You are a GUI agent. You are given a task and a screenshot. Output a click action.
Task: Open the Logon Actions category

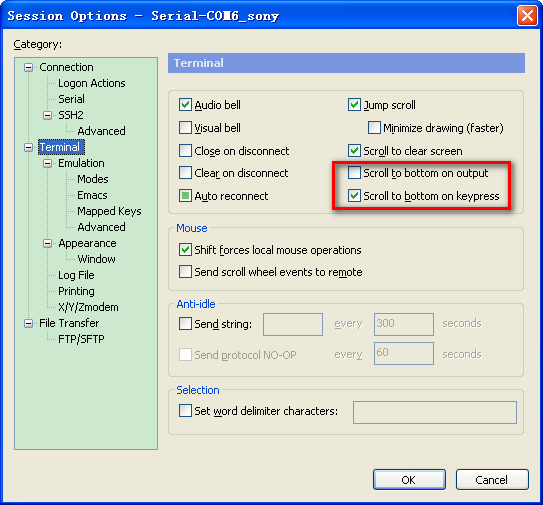pos(91,83)
